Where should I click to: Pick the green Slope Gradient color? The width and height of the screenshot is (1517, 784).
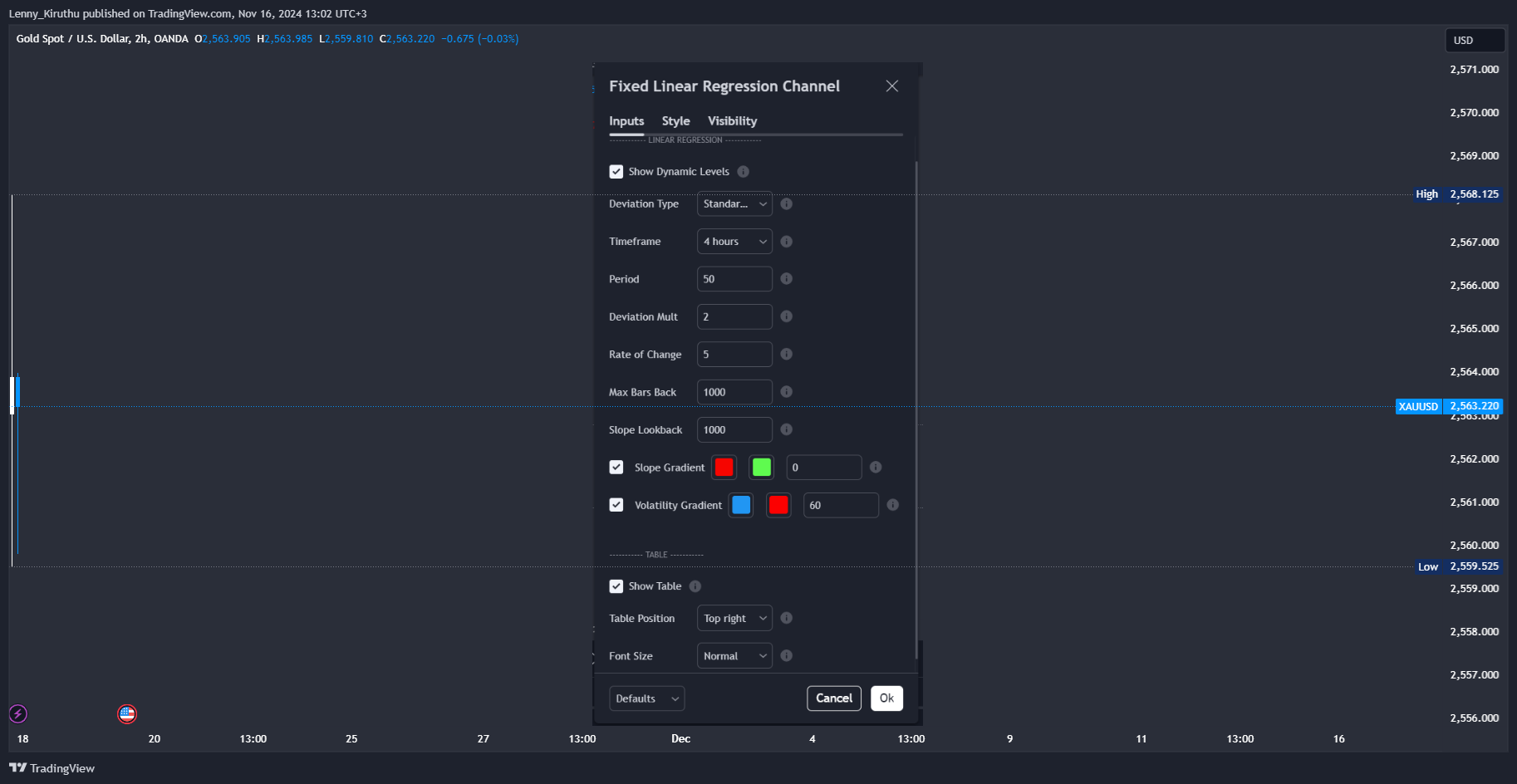tap(762, 468)
